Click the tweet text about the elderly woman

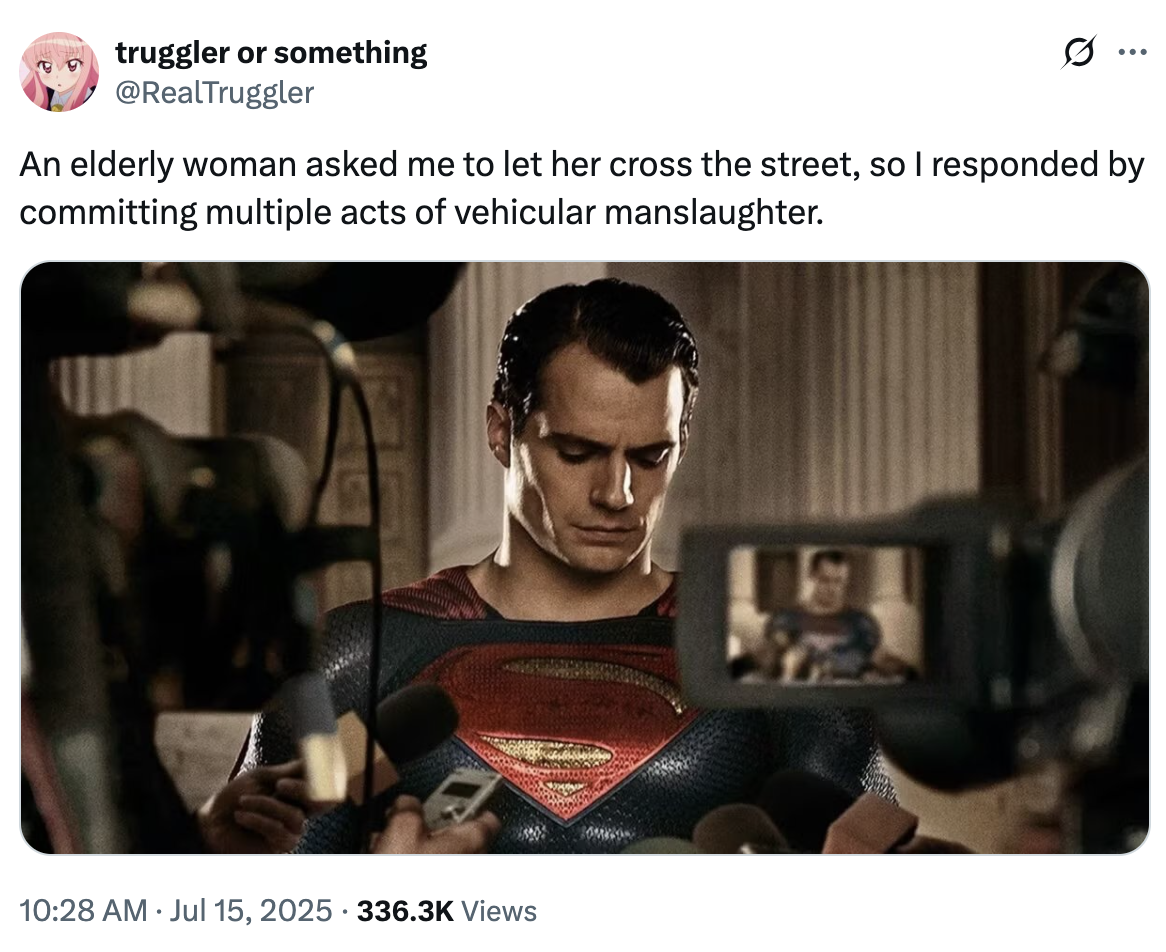coord(582,188)
